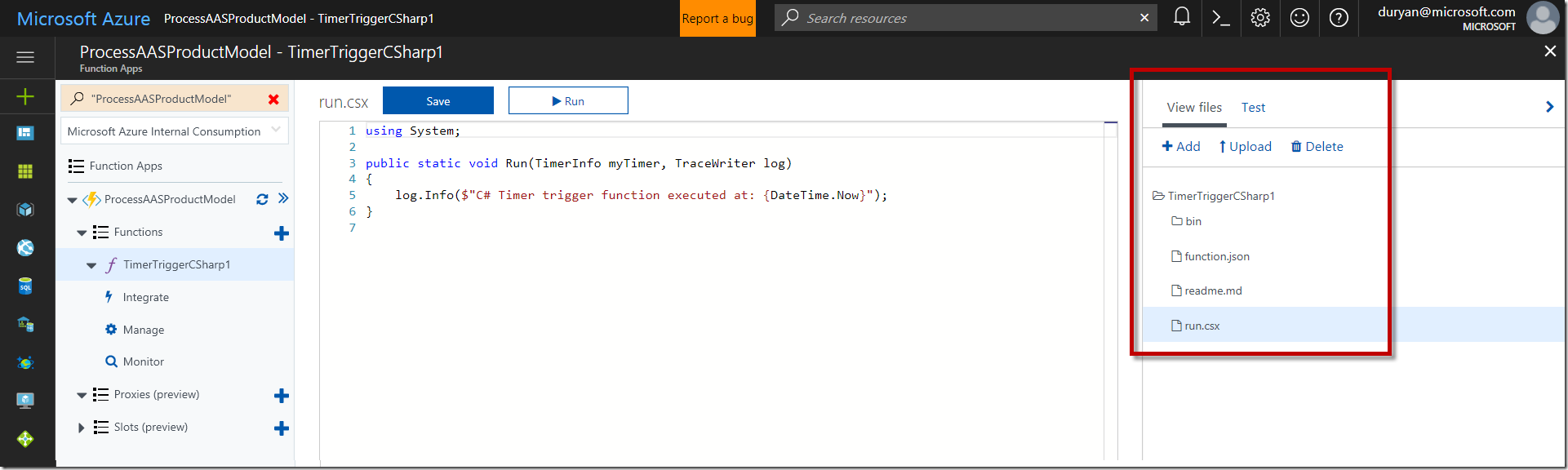Toggle the hamburger sidebar menu
The height and width of the screenshot is (470, 1568).
point(25,57)
